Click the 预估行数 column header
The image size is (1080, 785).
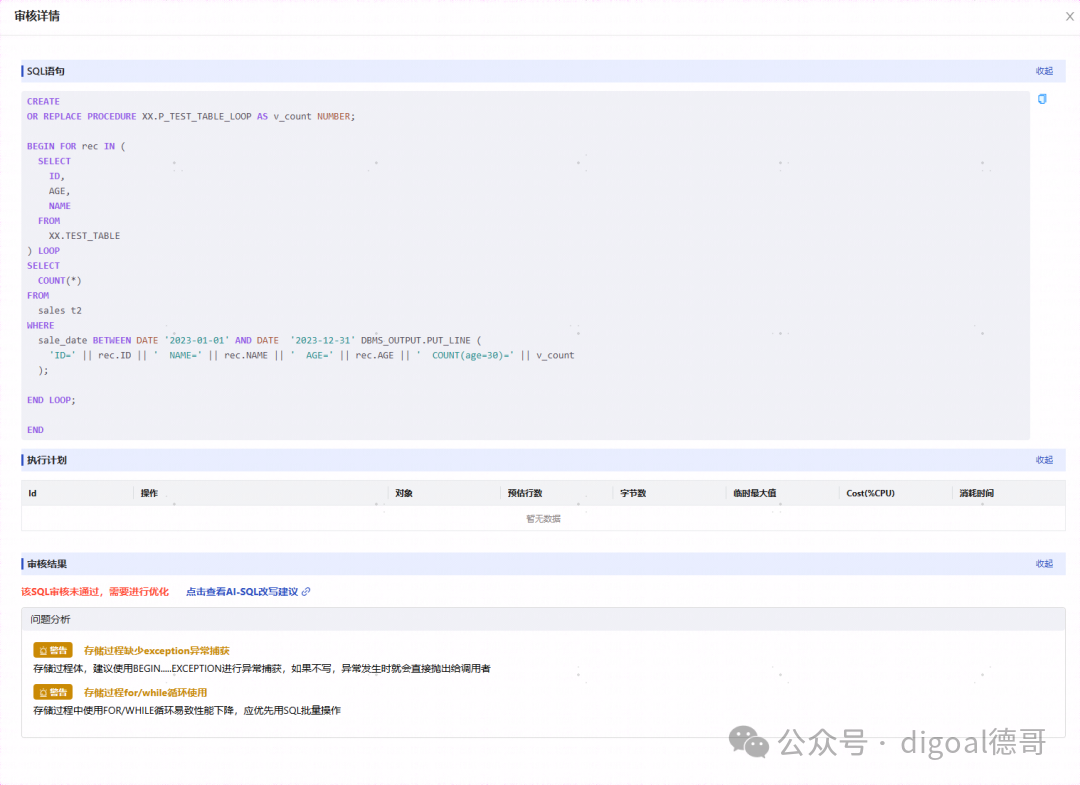coord(525,493)
